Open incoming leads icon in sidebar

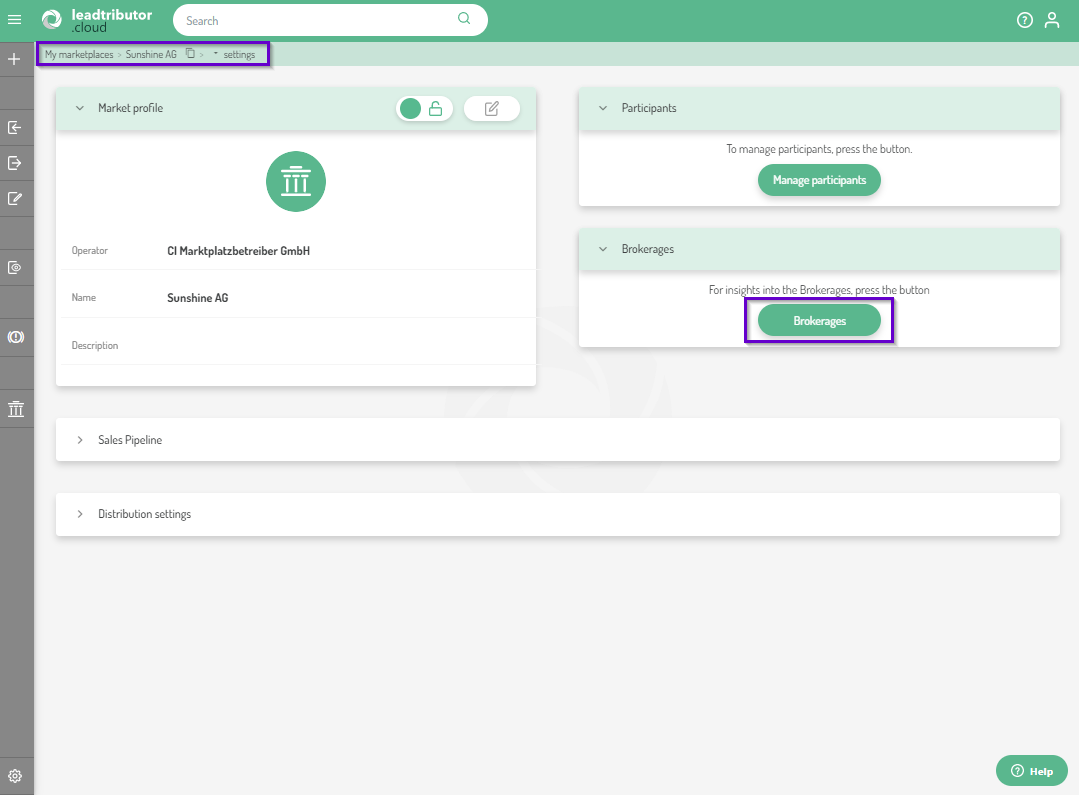pos(15,128)
